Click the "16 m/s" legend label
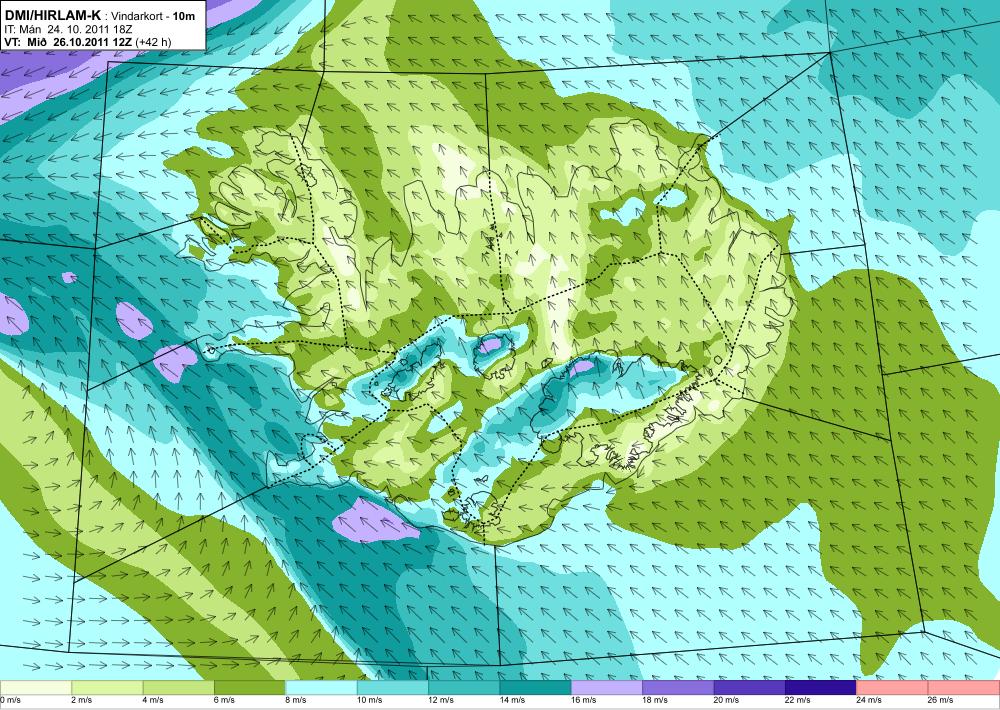 coord(584,700)
